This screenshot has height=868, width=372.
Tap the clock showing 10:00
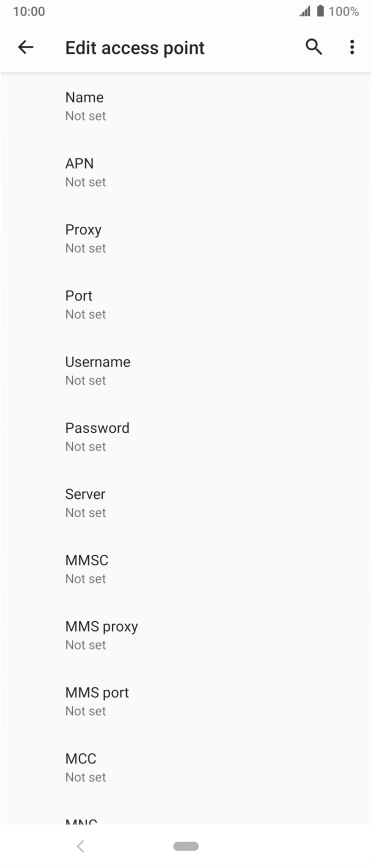click(x=29, y=11)
